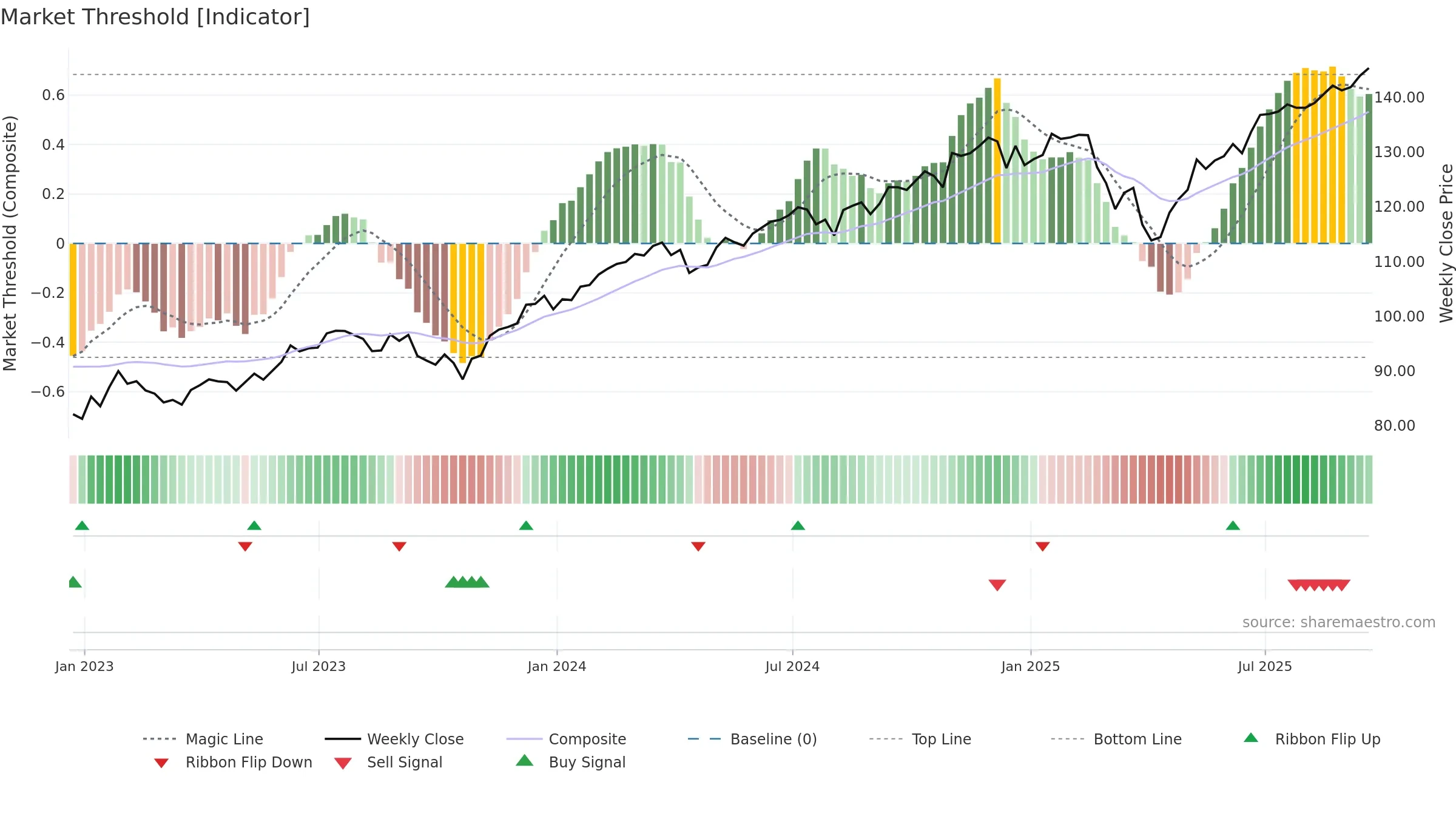Click the −0.6 left axis tick
Screen dimensions: 1456x819
click(48, 392)
